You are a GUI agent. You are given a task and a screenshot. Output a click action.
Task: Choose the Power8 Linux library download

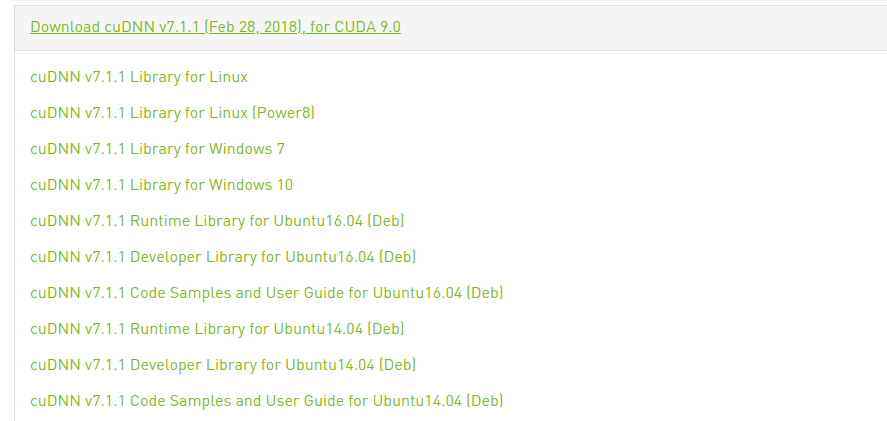click(173, 113)
